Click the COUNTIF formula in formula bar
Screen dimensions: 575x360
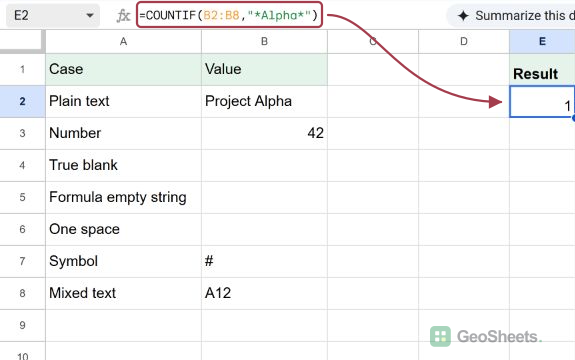coord(229,15)
